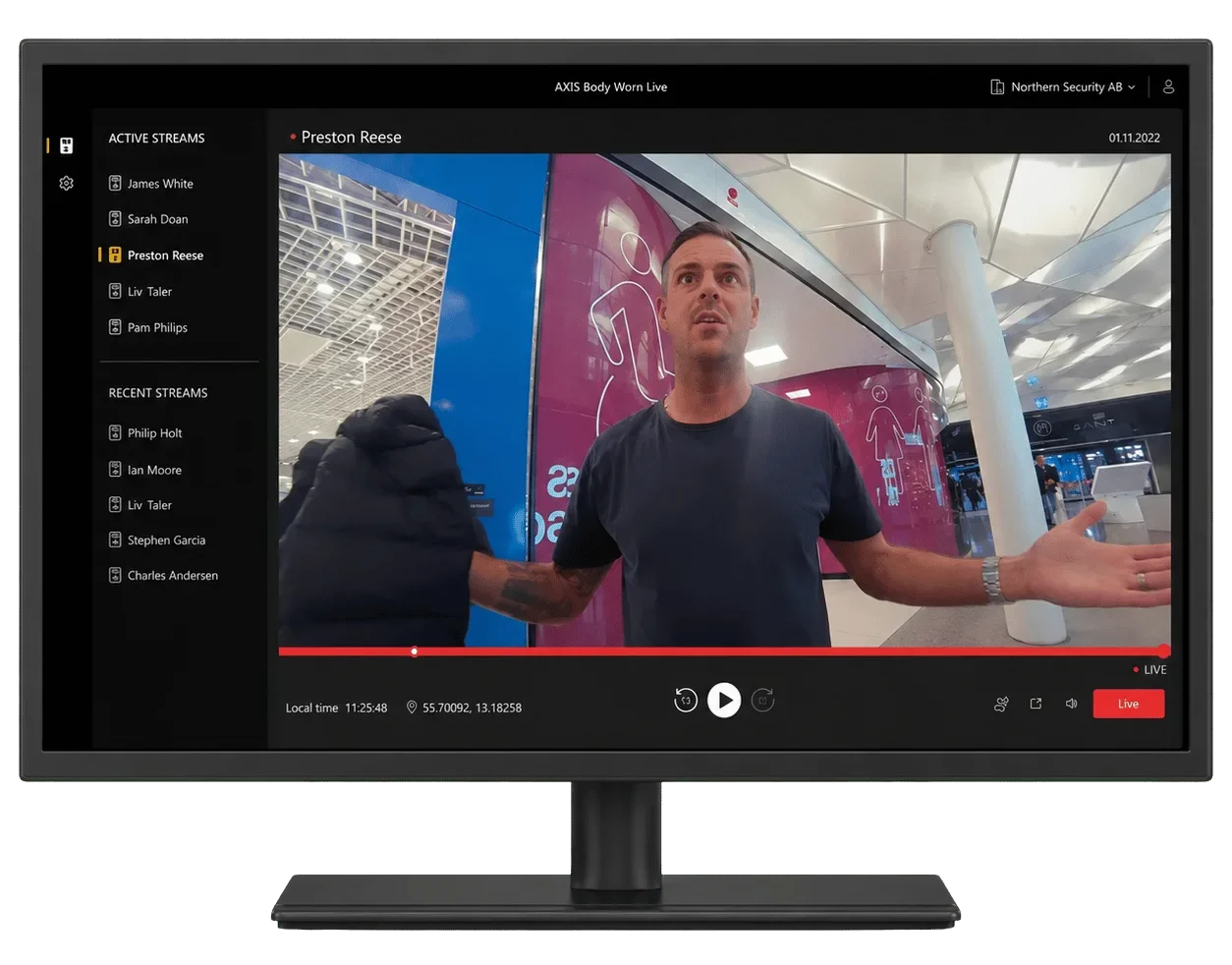
Task: Click the ACTIVE STREAMS heading
Action: pos(157,139)
